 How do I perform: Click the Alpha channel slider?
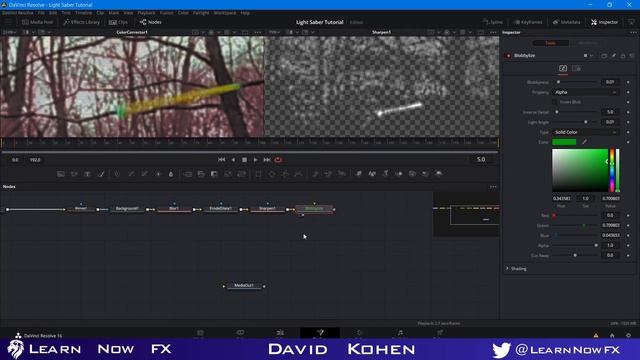click(575, 245)
